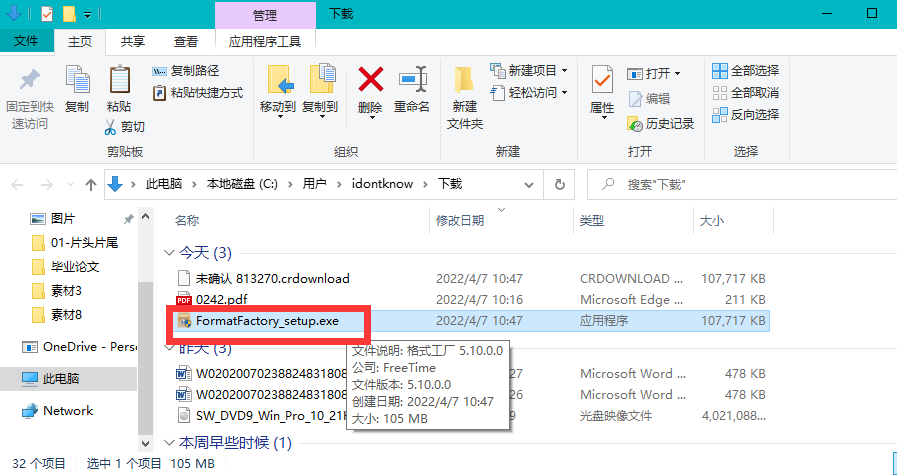
Task: Click the Rename (重命名) icon
Action: click(x=412, y=80)
